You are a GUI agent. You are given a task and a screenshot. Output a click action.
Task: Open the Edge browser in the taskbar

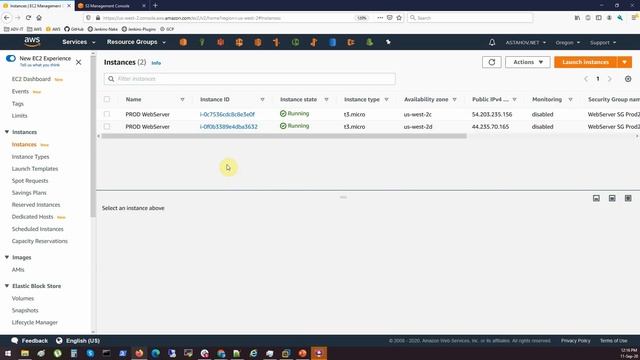click(156, 353)
